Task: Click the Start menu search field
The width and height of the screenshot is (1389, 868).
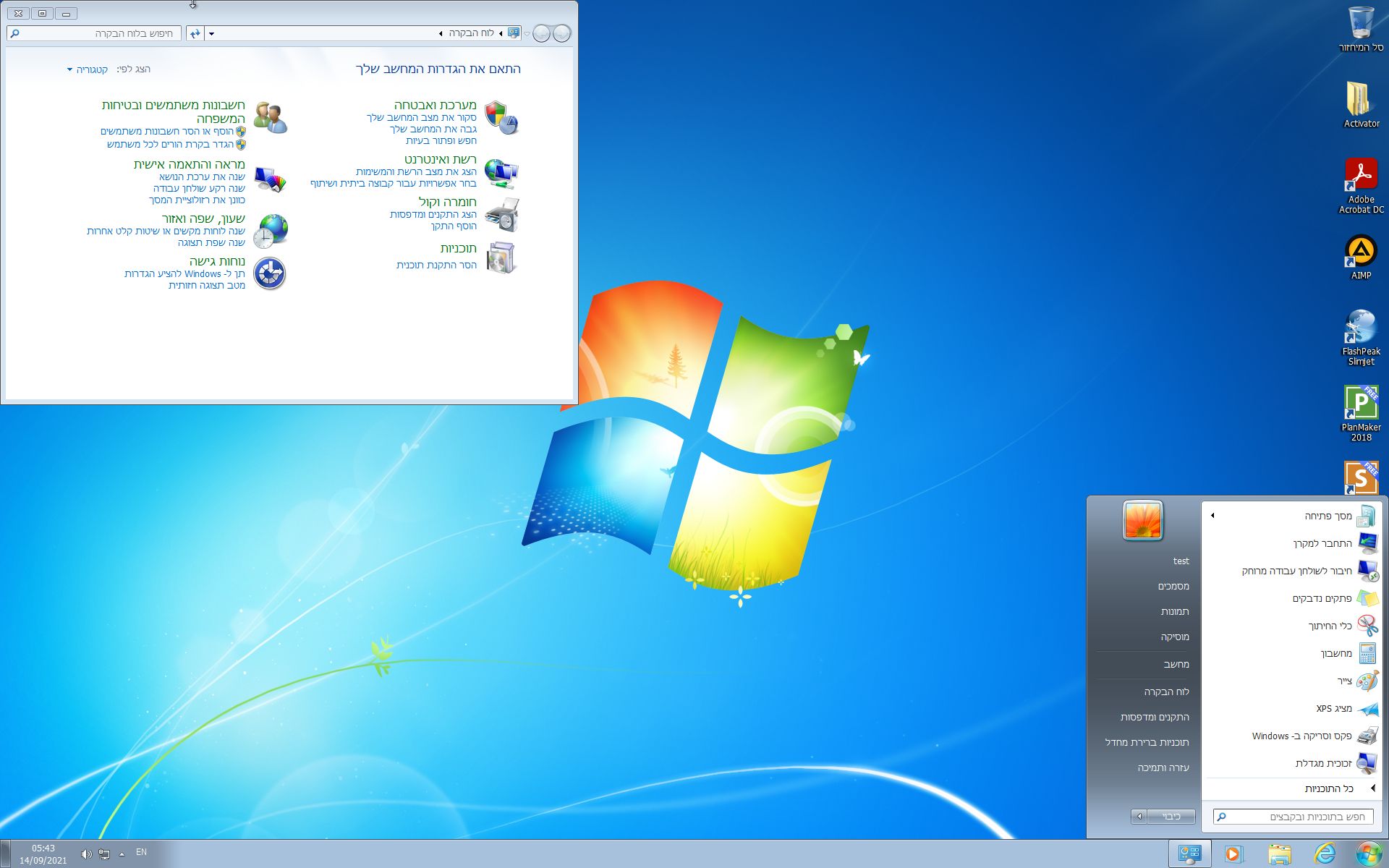Action: point(1295,817)
